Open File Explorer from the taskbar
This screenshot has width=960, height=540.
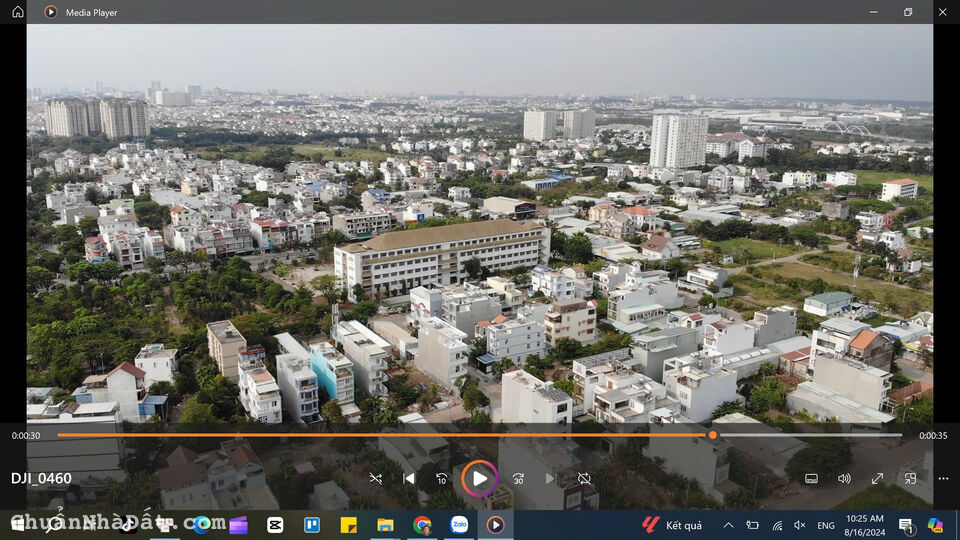click(385, 525)
